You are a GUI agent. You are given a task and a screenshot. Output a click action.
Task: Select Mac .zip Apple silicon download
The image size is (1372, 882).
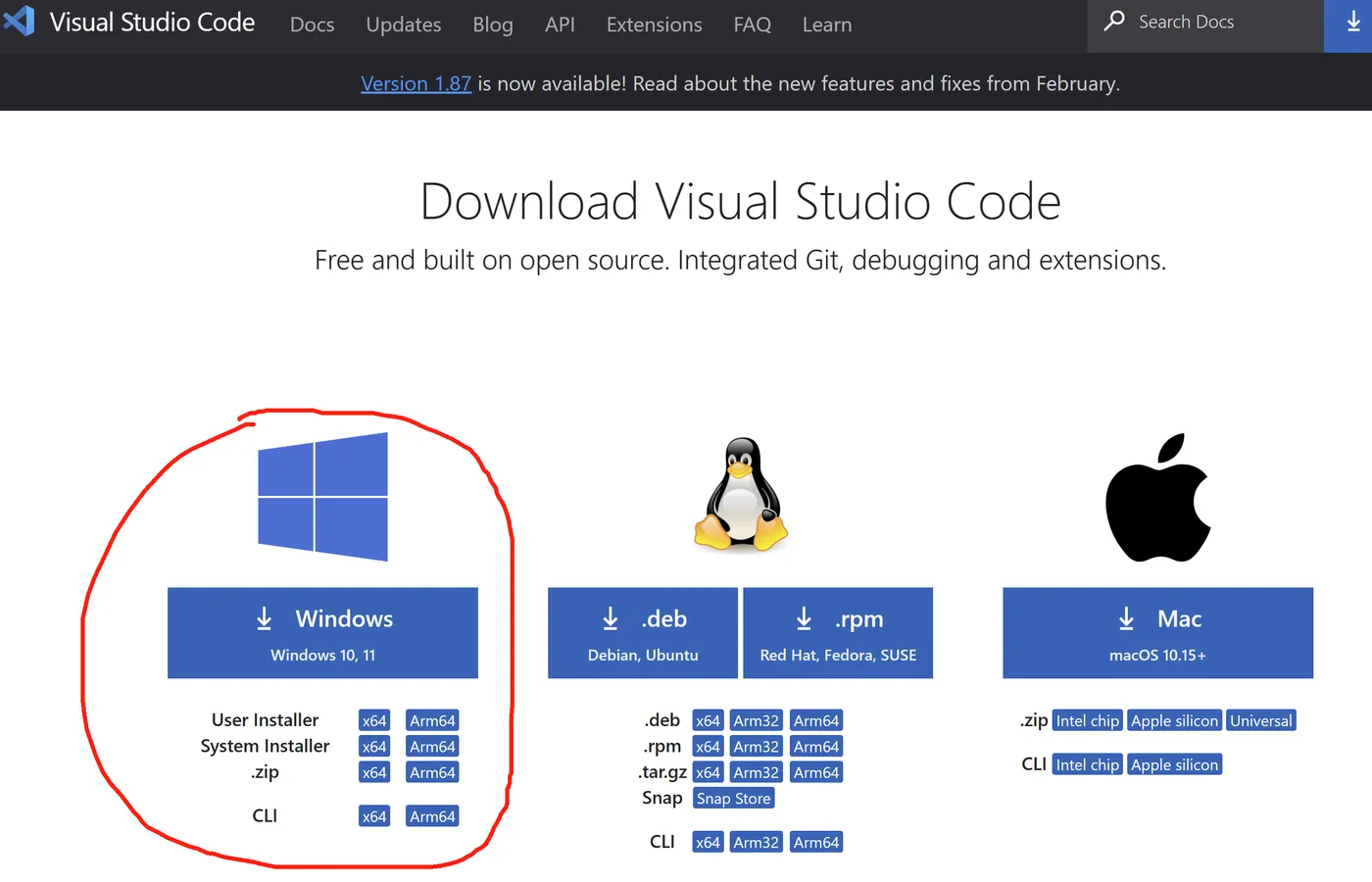[1174, 720]
